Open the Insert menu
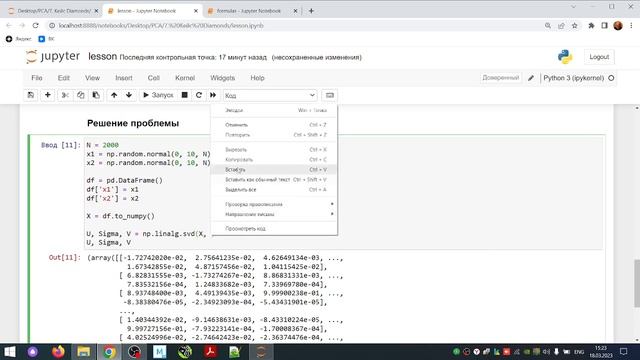 (124, 78)
